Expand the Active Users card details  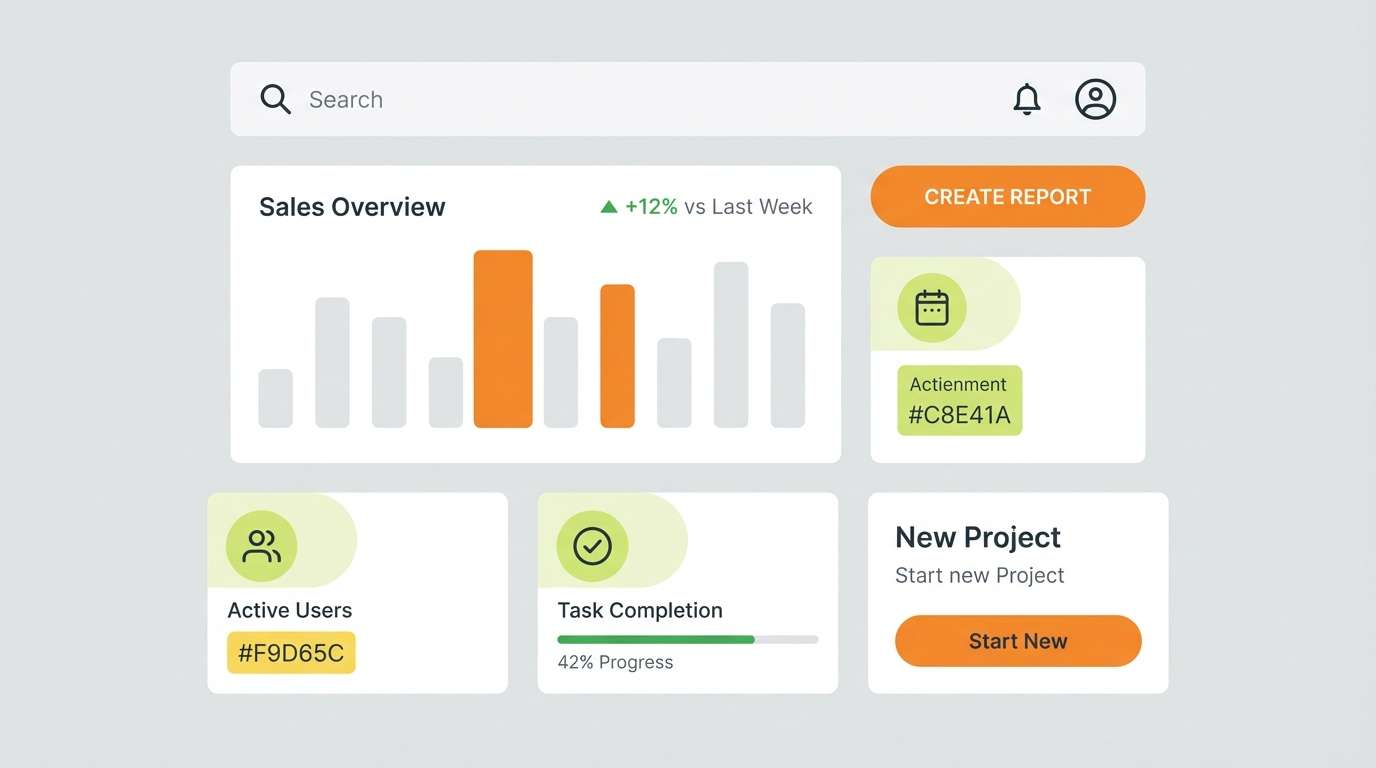pos(357,592)
